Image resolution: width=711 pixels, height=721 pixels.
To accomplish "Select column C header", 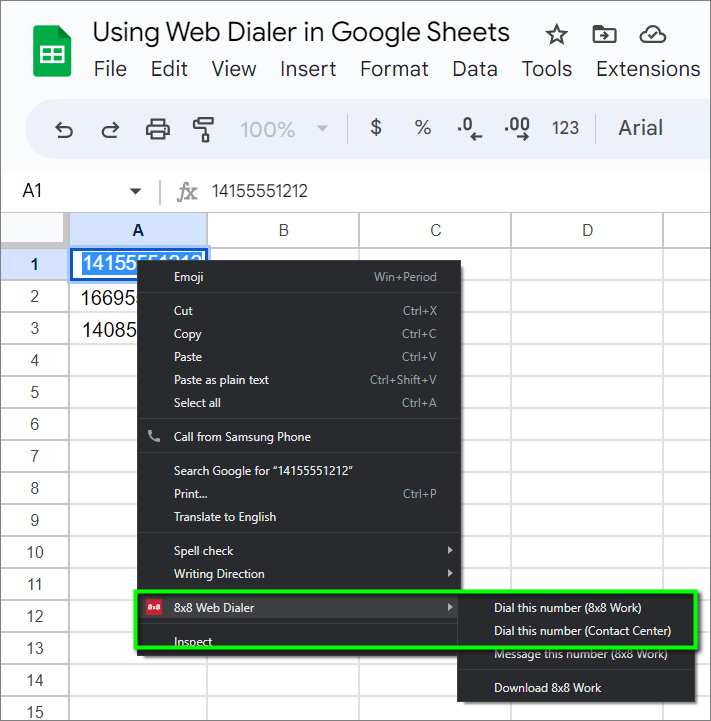I will coord(436,230).
